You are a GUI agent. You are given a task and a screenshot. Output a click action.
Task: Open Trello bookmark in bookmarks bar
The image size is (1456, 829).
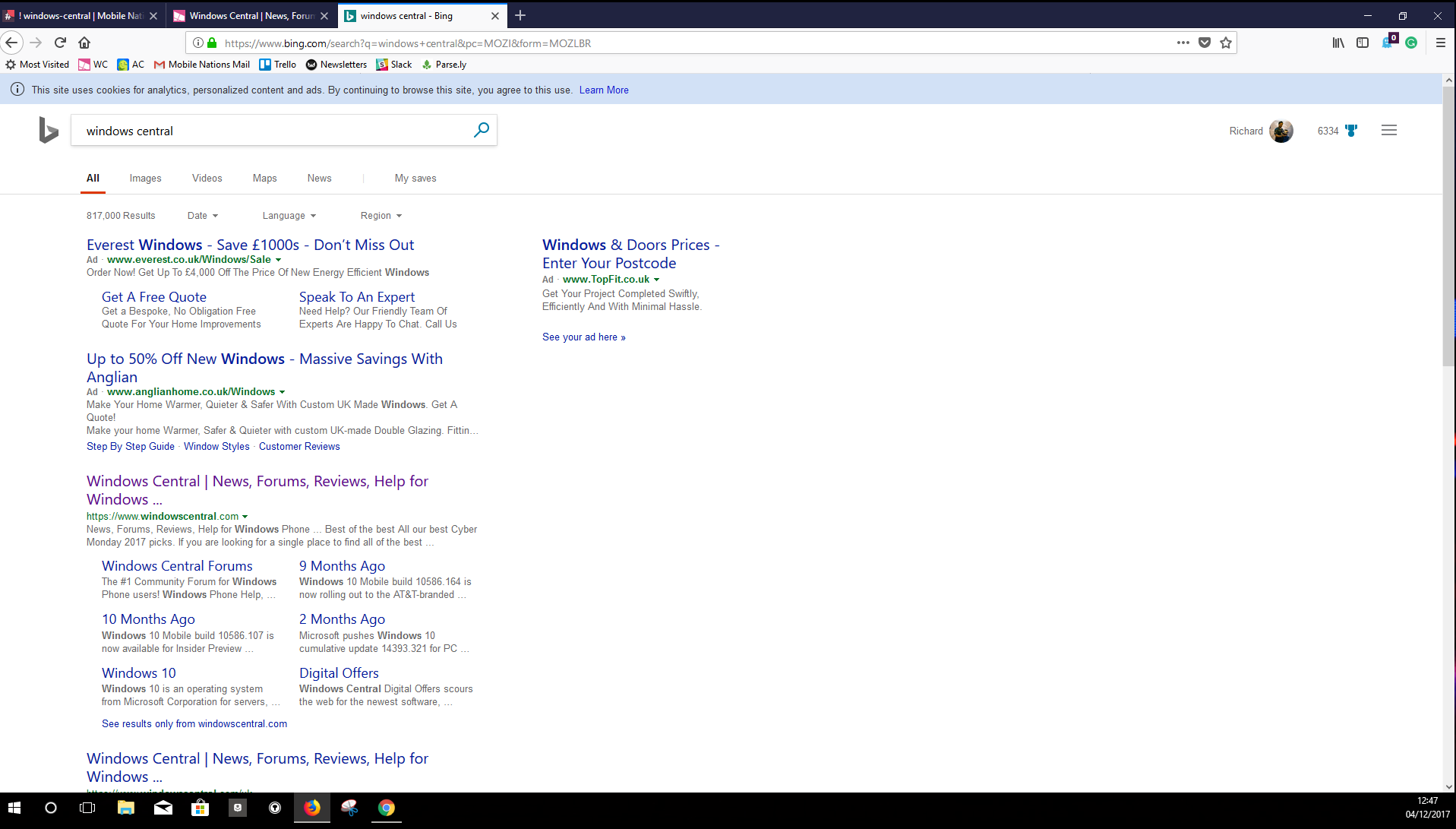tap(278, 65)
